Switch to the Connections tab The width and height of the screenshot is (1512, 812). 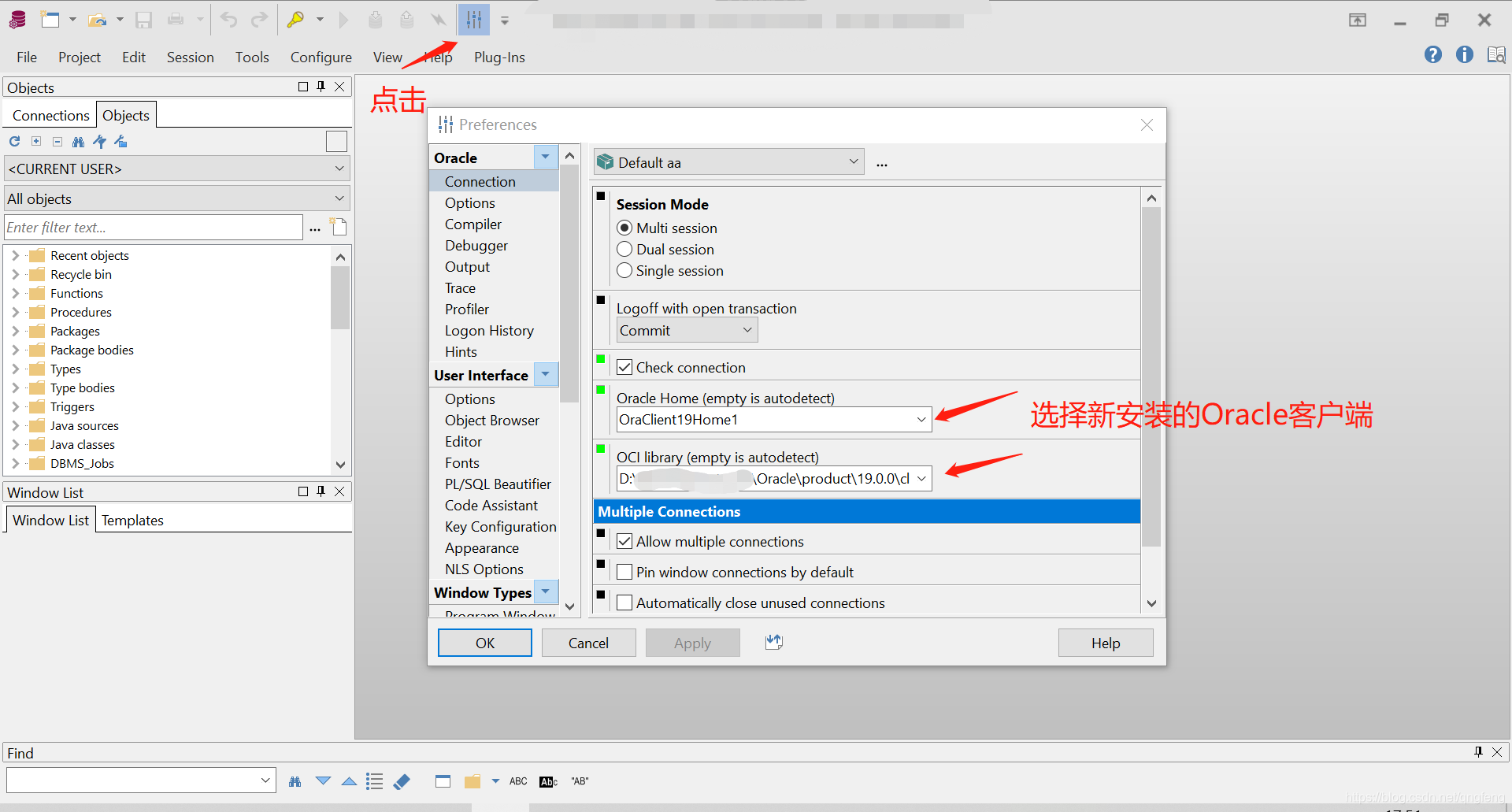coord(50,115)
